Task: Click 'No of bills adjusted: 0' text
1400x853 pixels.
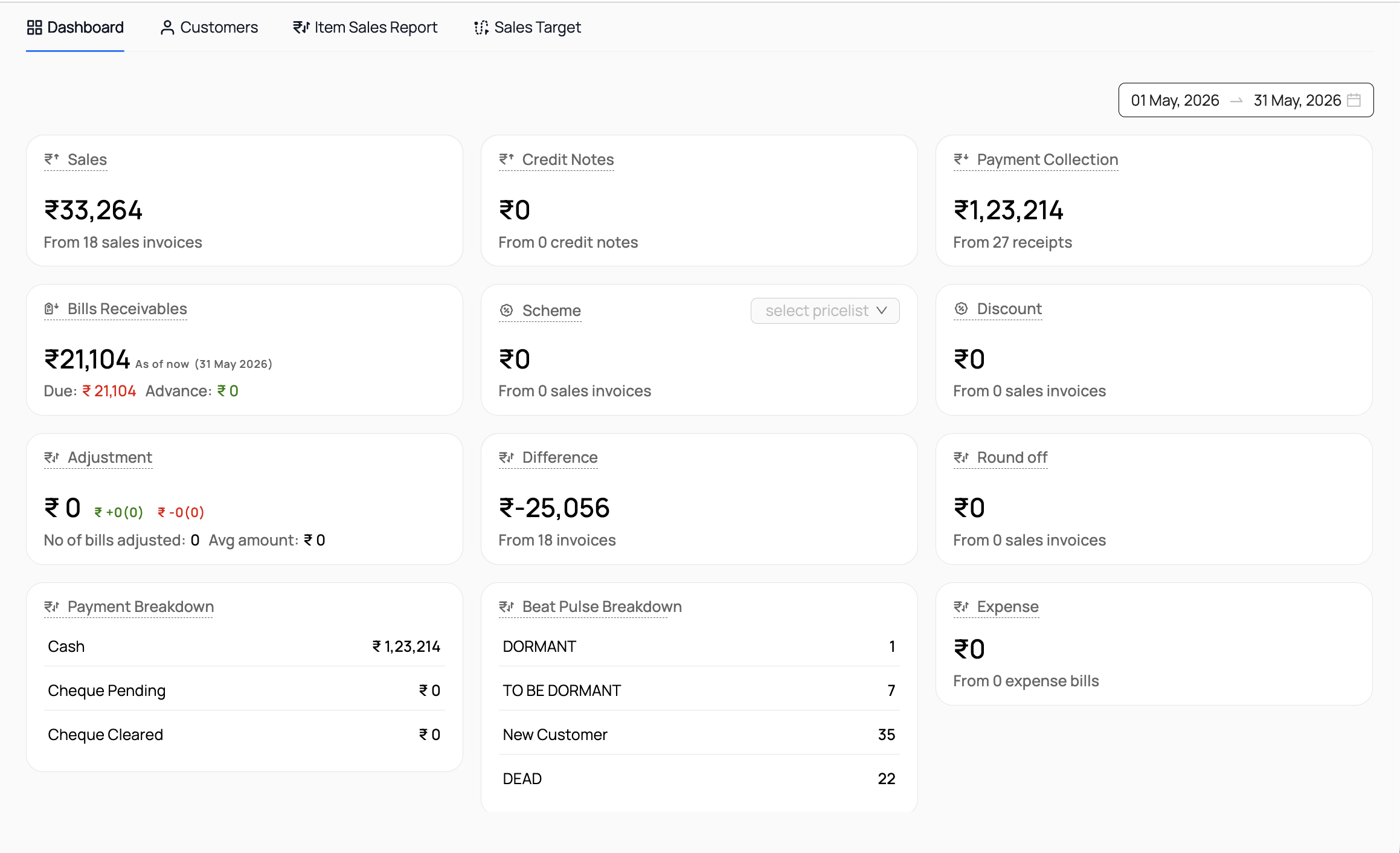Action: (121, 540)
